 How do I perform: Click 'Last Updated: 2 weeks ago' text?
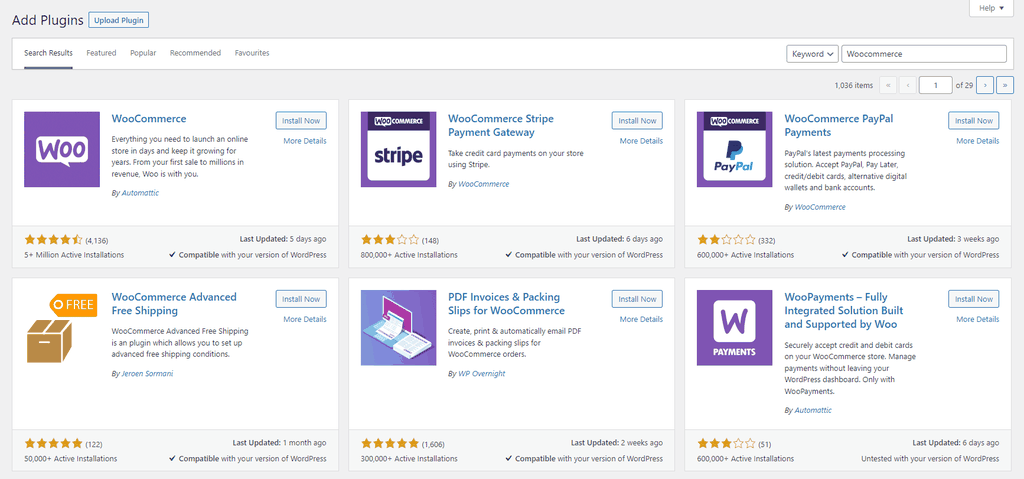[616, 443]
